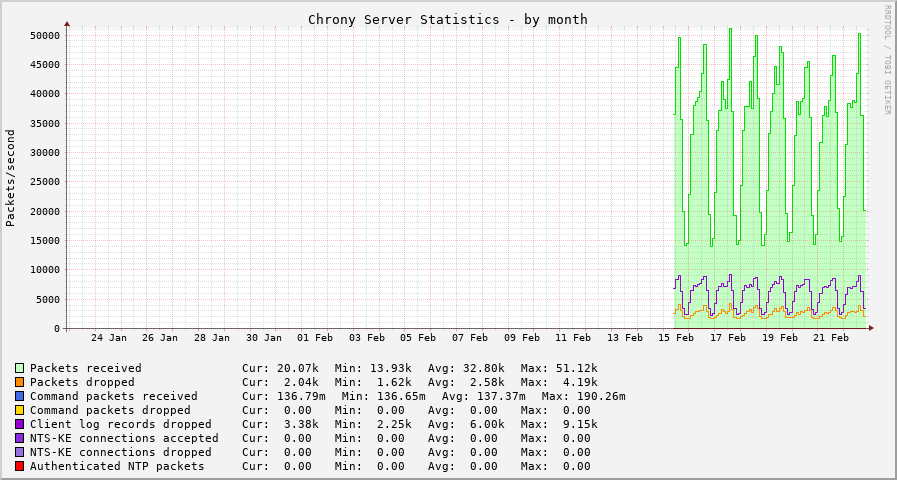897x480 pixels.
Task: Click the 'Packets dropped' legend label
Action: [x=82, y=382]
